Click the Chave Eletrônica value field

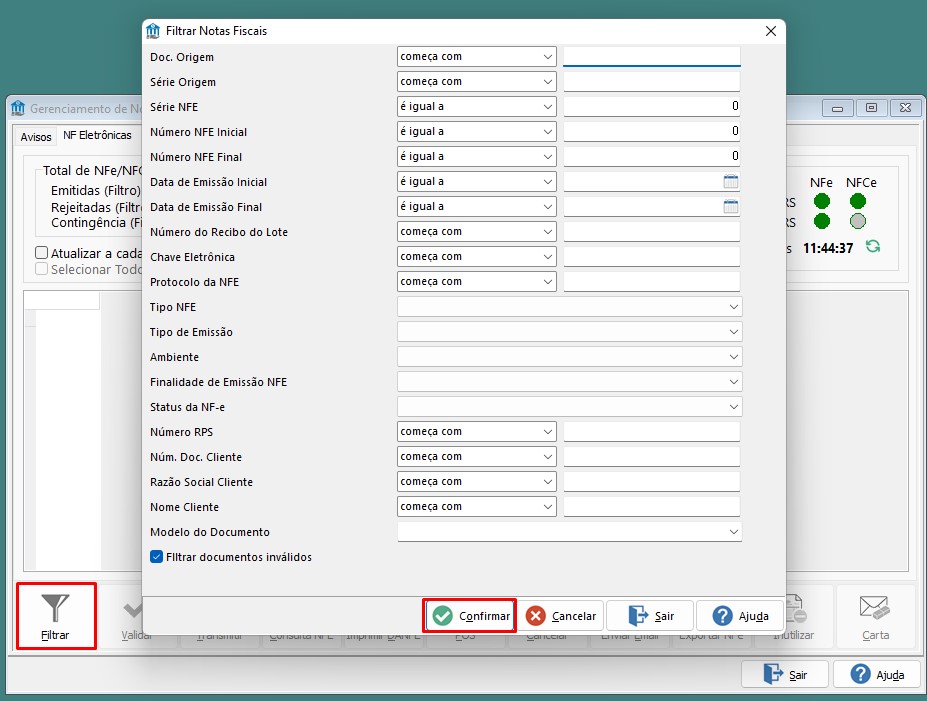click(652, 257)
